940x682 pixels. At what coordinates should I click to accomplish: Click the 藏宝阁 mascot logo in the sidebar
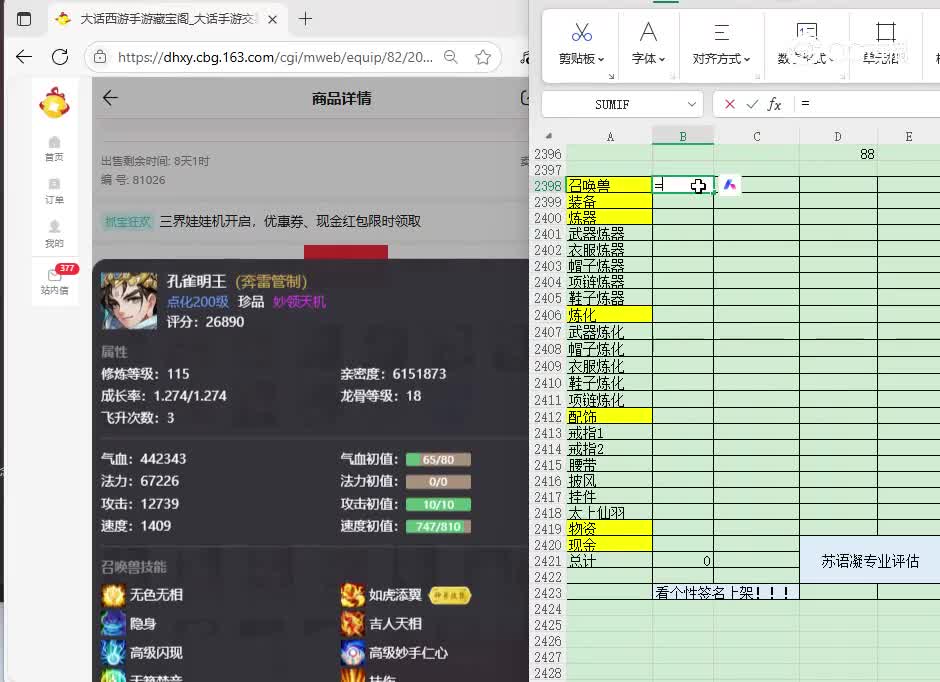(x=55, y=102)
